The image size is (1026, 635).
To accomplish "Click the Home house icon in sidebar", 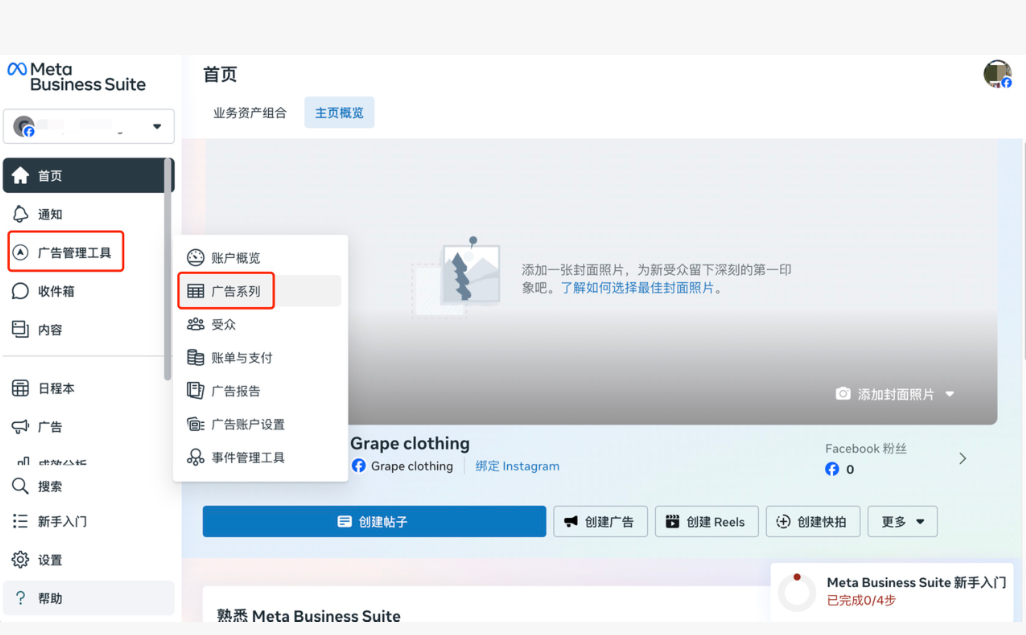I will (x=20, y=176).
